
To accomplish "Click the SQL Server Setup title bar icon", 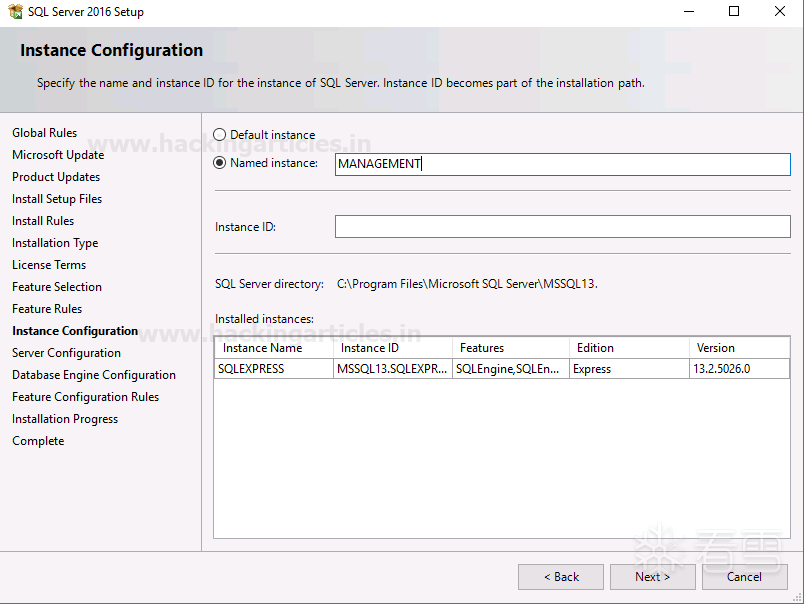I will coord(15,12).
